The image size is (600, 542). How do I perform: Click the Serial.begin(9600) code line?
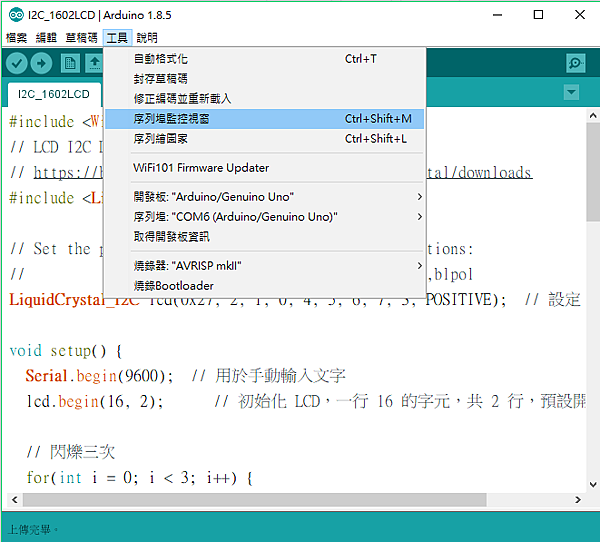[x=99, y=376]
